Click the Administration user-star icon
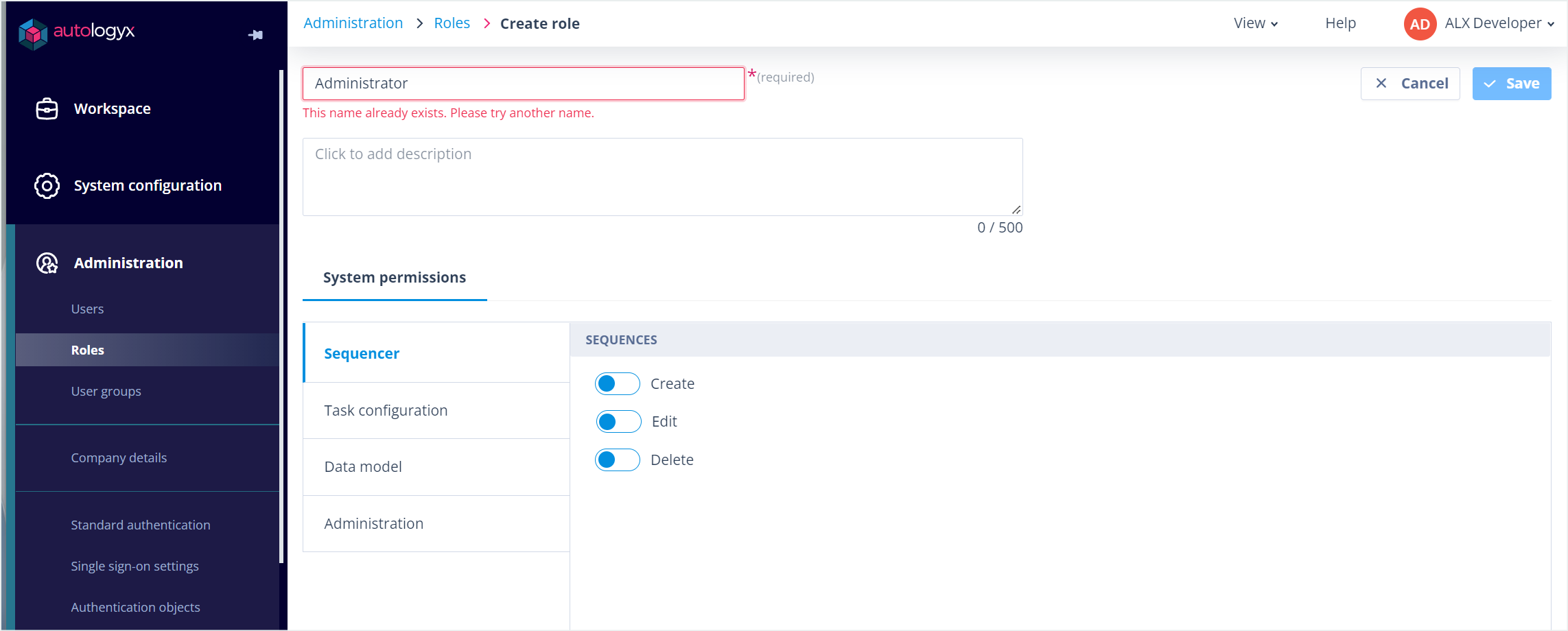This screenshot has width=1568, height=631. tap(47, 263)
